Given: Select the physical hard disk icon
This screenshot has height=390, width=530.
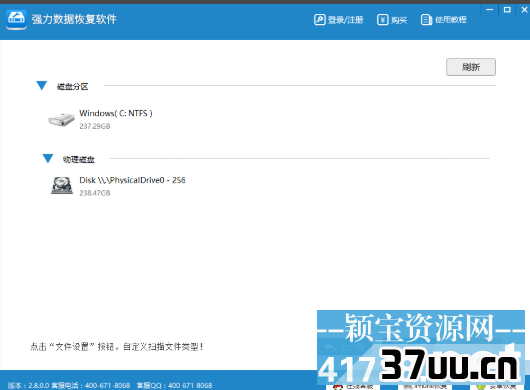Looking at the screenshot, I should pos(62,186).
